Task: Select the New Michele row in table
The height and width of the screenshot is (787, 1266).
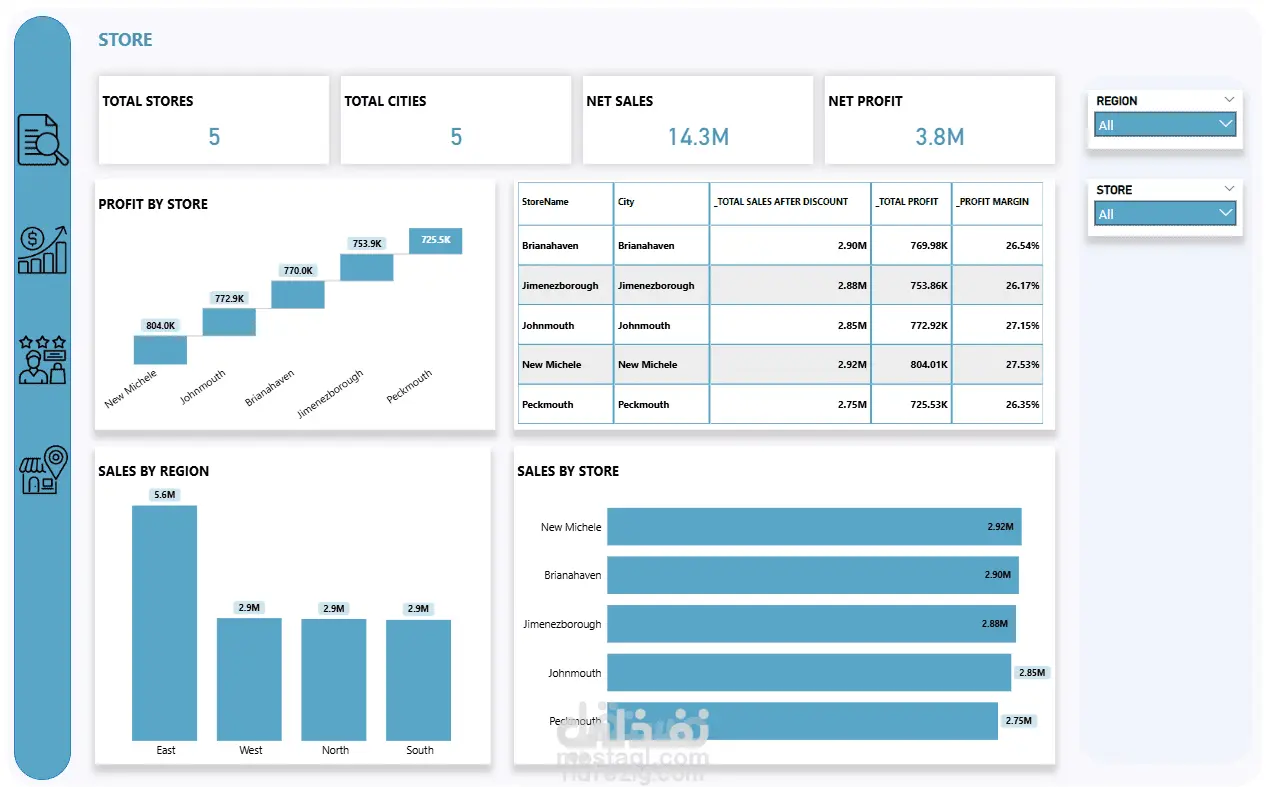Action: pyautogui.click(x=780, y=365)
